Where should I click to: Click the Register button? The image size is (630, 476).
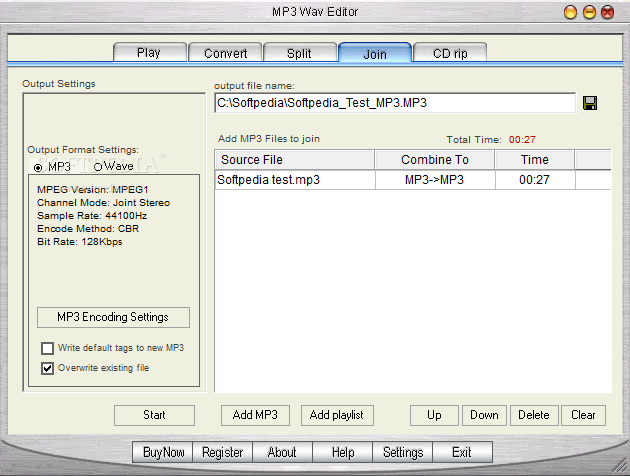click(x=223, y=452)
